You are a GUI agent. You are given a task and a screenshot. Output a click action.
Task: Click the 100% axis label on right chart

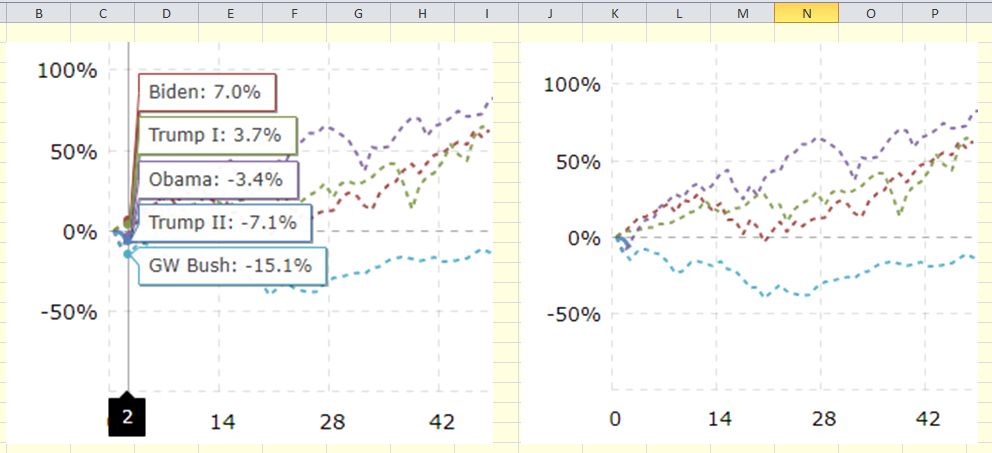[571, 85]
